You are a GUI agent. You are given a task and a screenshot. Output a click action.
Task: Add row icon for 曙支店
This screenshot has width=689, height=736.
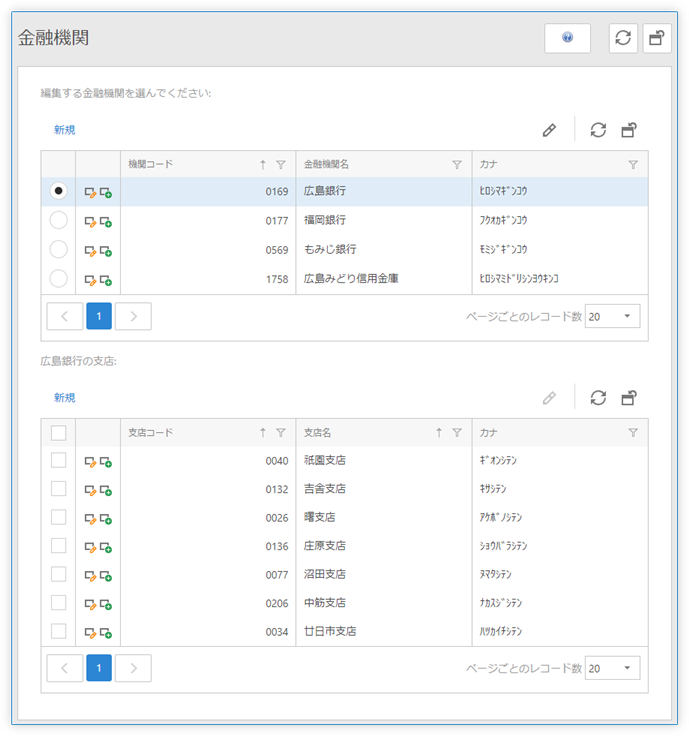[x=106, y=519]
